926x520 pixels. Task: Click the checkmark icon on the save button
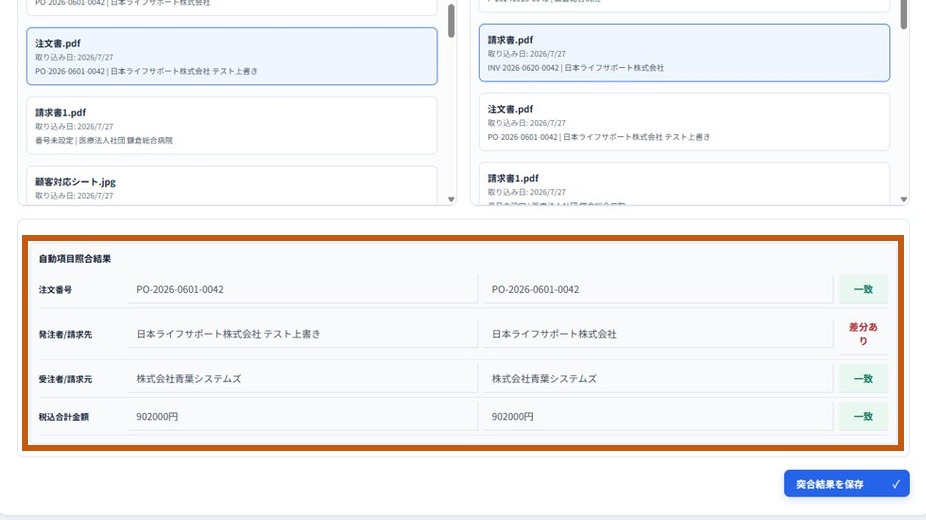tap(896, 484)
